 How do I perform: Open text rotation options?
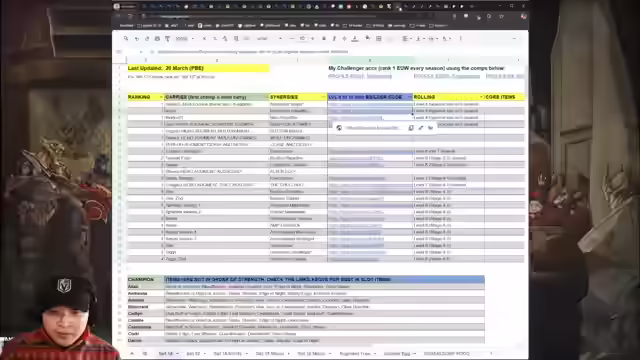(x=447, y=38)
